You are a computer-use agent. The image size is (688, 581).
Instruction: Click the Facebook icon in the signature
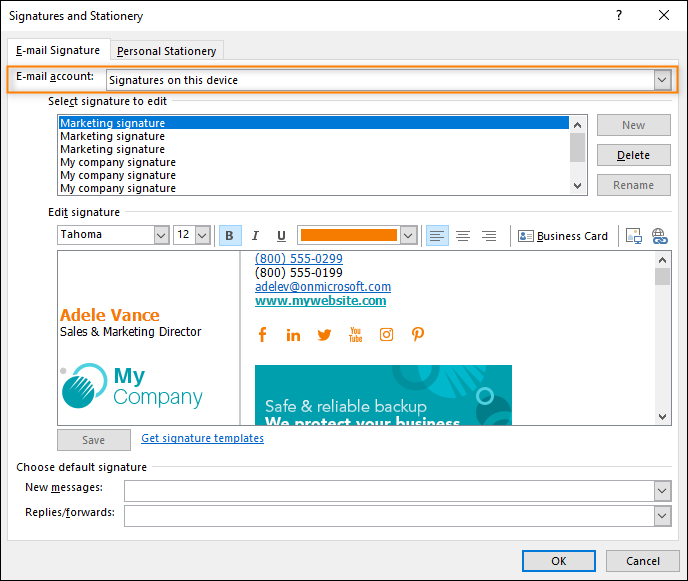point(263,335)
